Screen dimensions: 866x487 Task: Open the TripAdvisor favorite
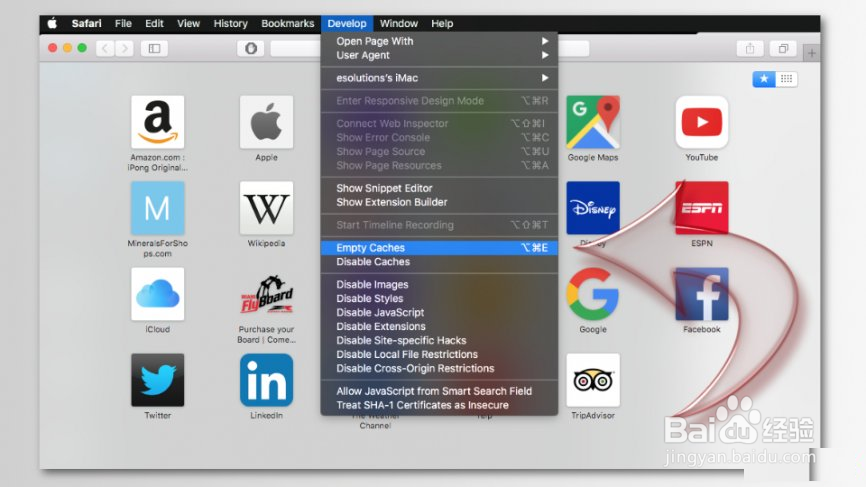coord(593,380)
